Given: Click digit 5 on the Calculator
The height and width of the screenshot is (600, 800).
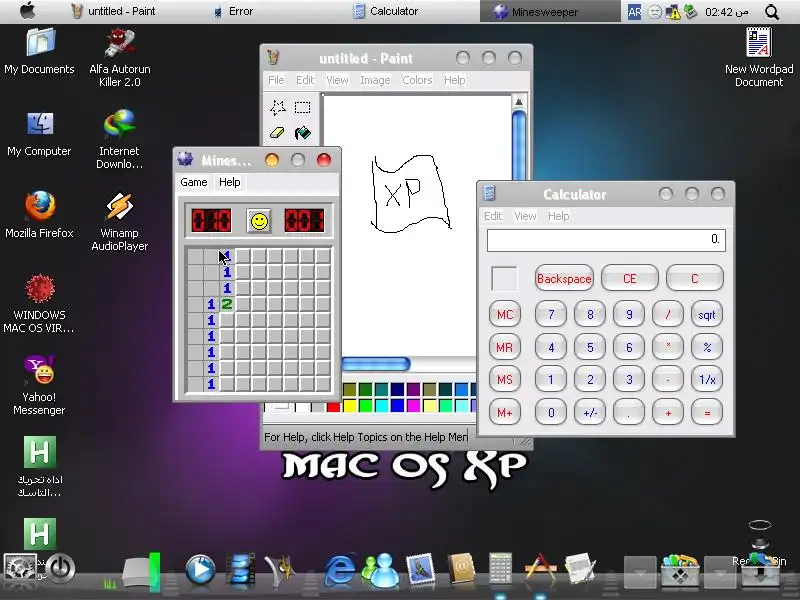Looking at the screenshot, I should pyautogui.click(x=590, y=347).
